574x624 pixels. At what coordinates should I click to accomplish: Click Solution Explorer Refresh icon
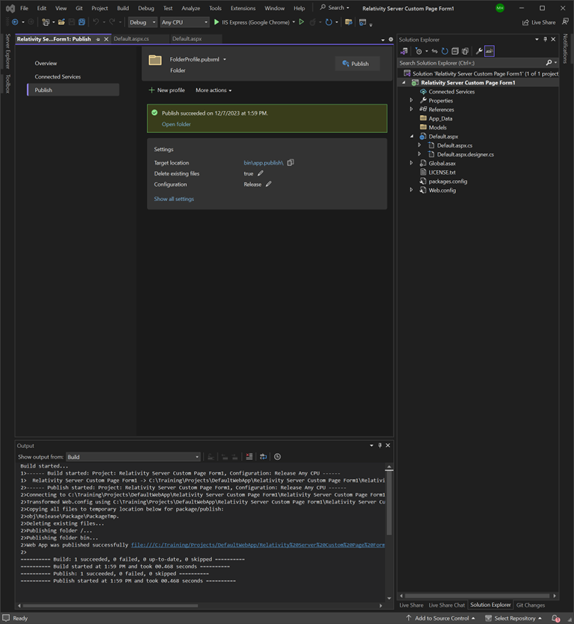pyautogui.click(x=445, y=51)
